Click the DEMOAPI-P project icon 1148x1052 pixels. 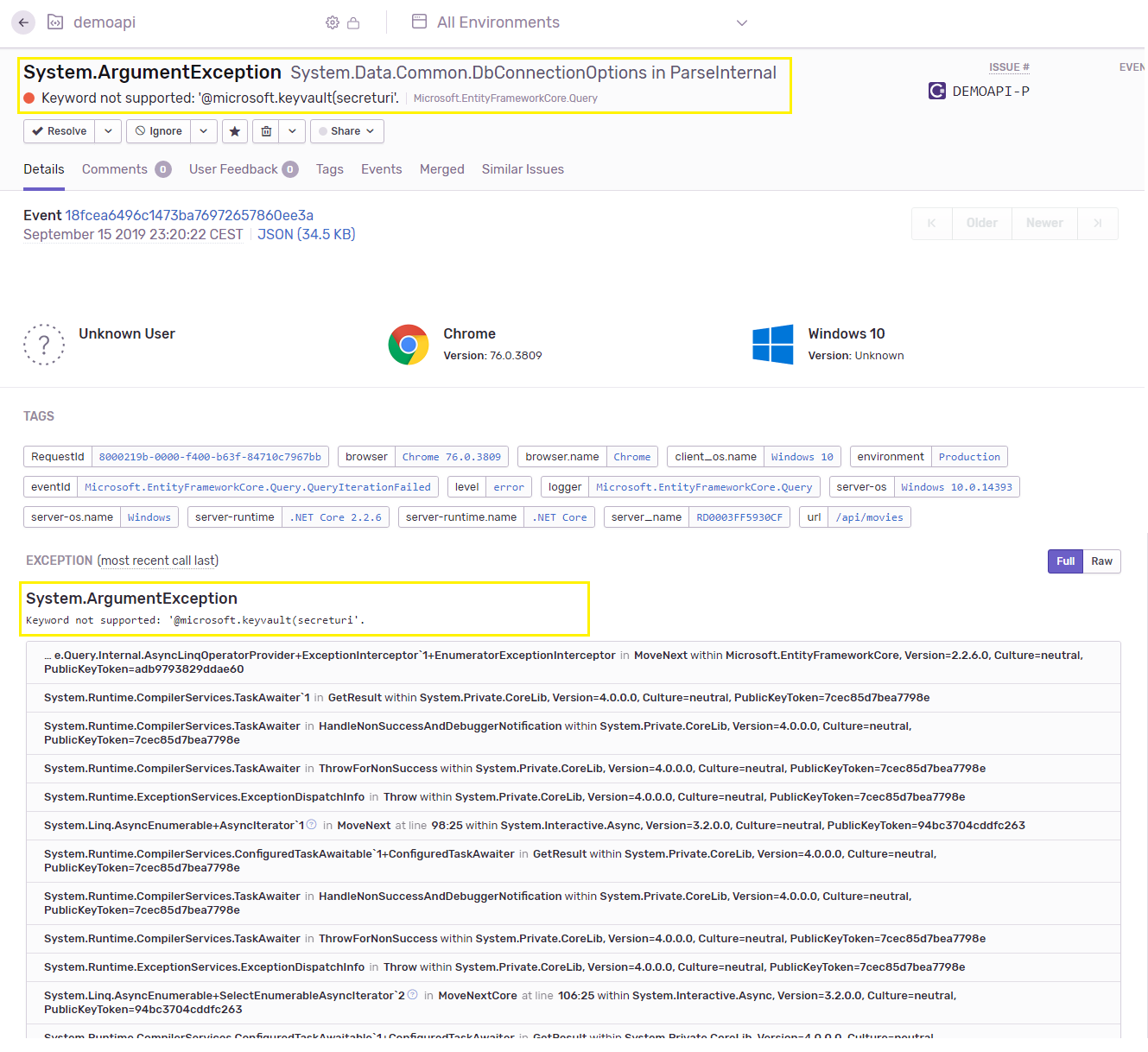[x=937, y=91]
